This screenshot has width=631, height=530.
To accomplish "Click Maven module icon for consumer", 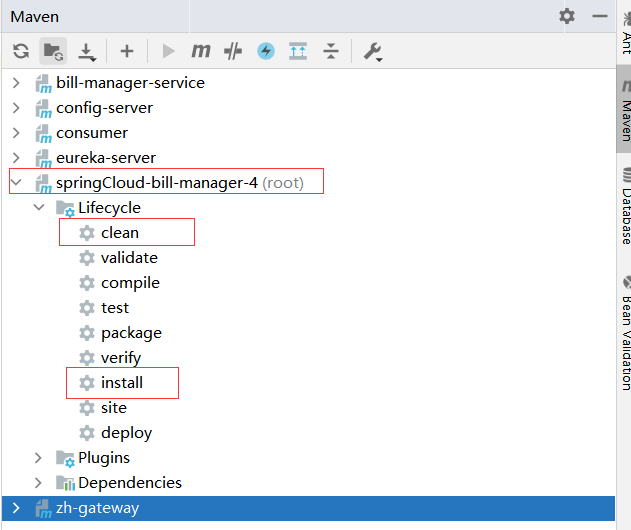I will (x=43, y=134).
